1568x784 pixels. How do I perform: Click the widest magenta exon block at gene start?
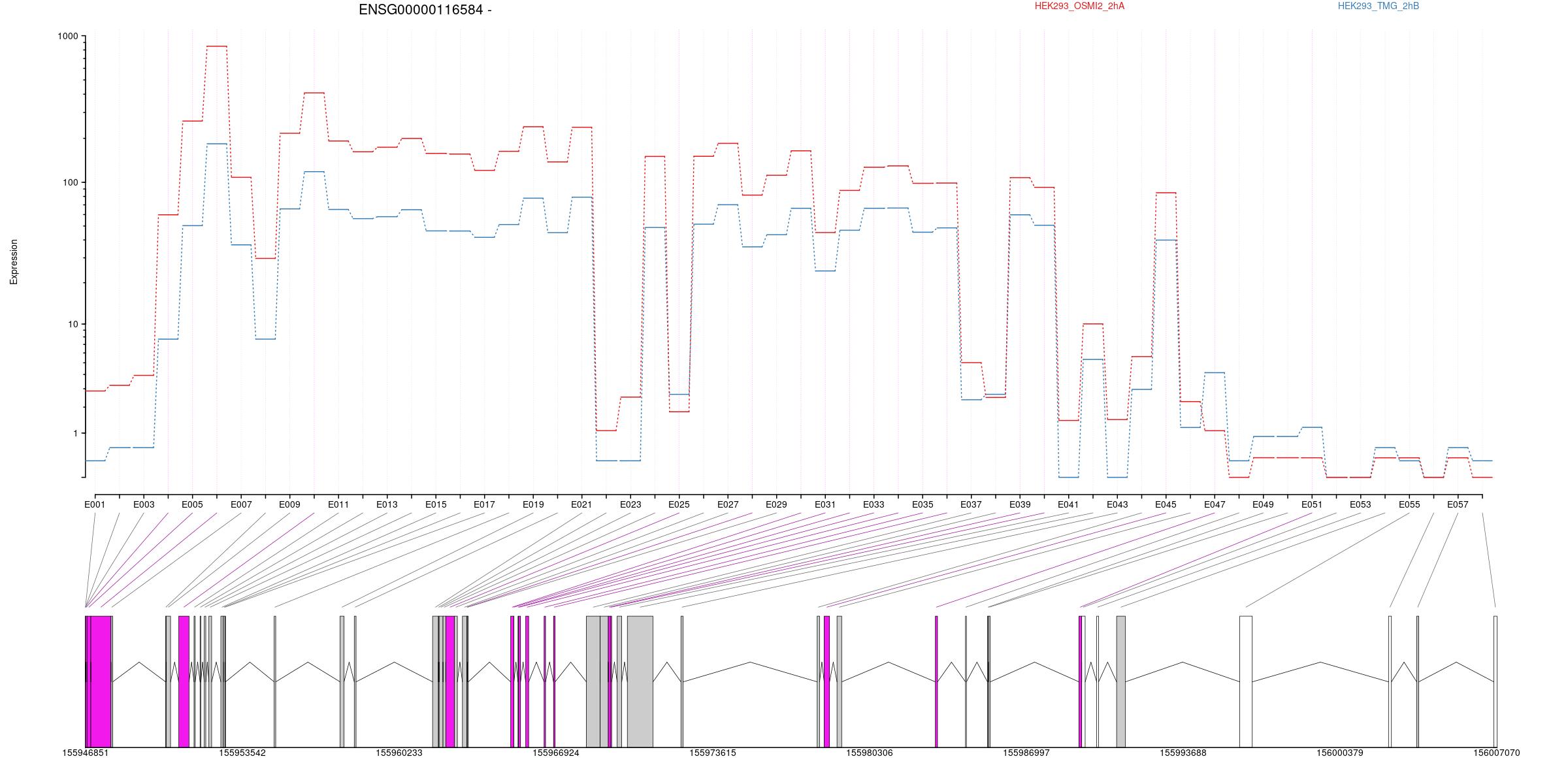click(101, 681)
